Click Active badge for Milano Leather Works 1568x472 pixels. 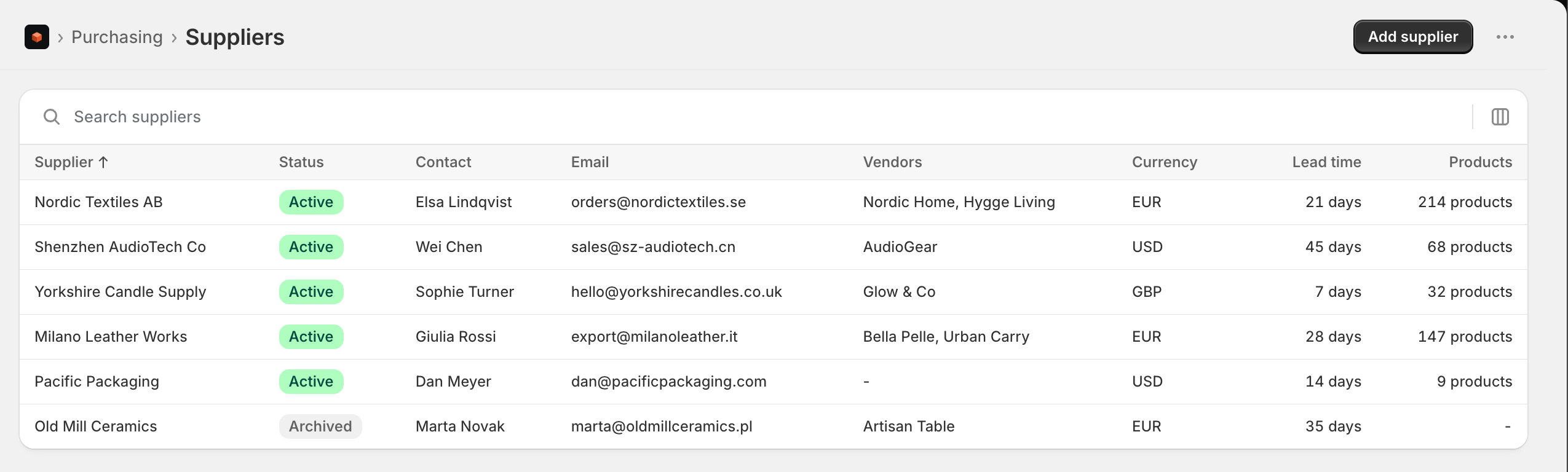[311, 337]
